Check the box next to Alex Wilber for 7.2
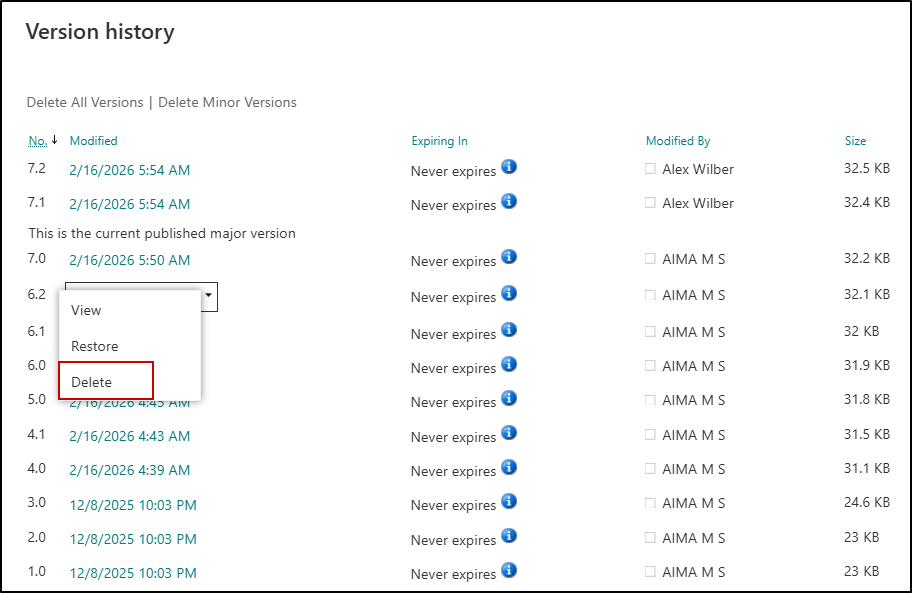 648,168
